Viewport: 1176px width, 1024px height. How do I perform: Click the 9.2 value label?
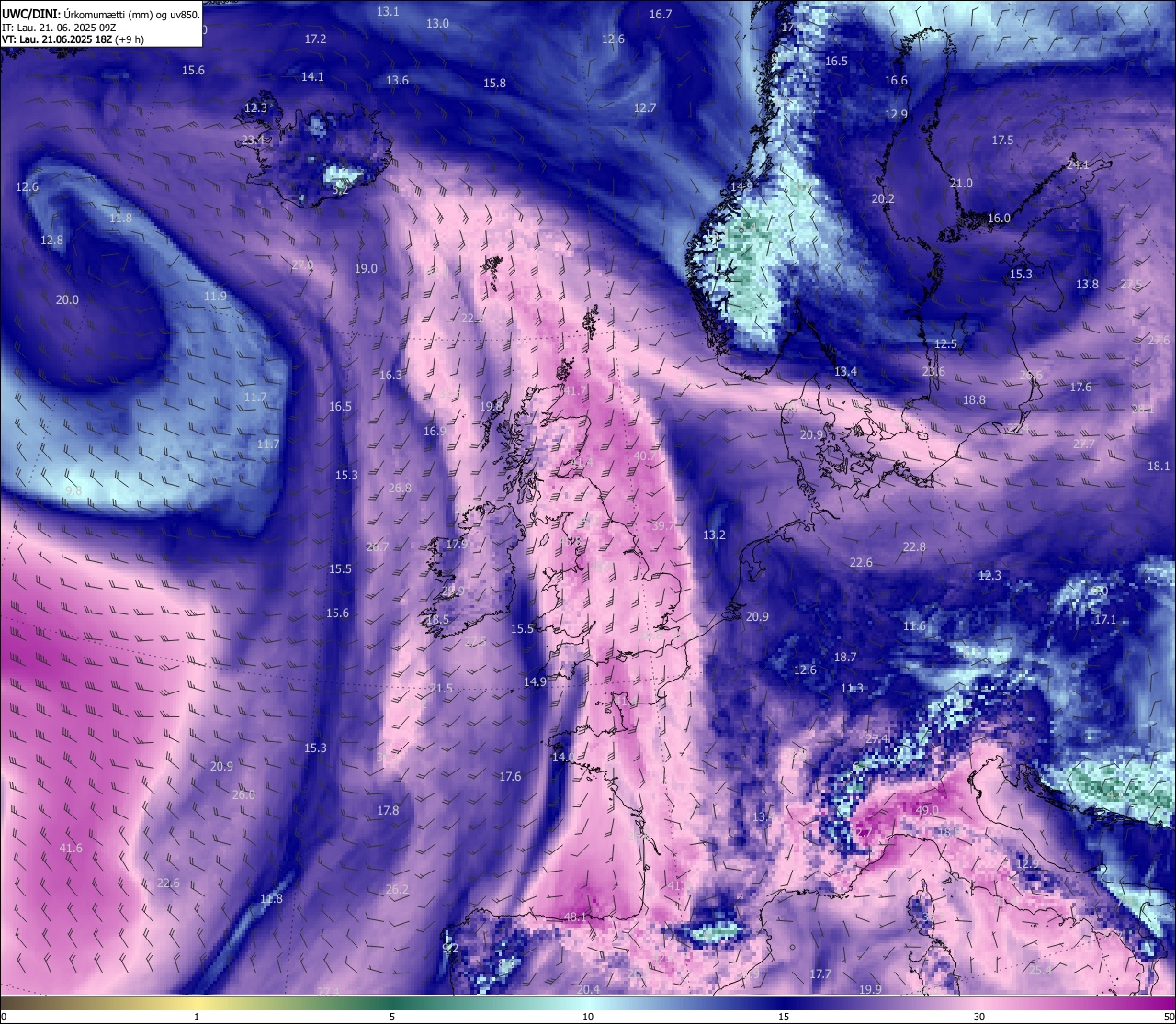click(x=450, y=949)
